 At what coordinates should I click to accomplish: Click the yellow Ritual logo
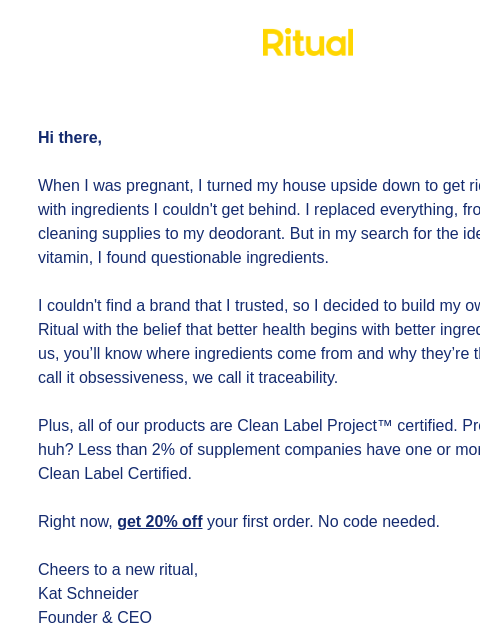pos(308,42)
